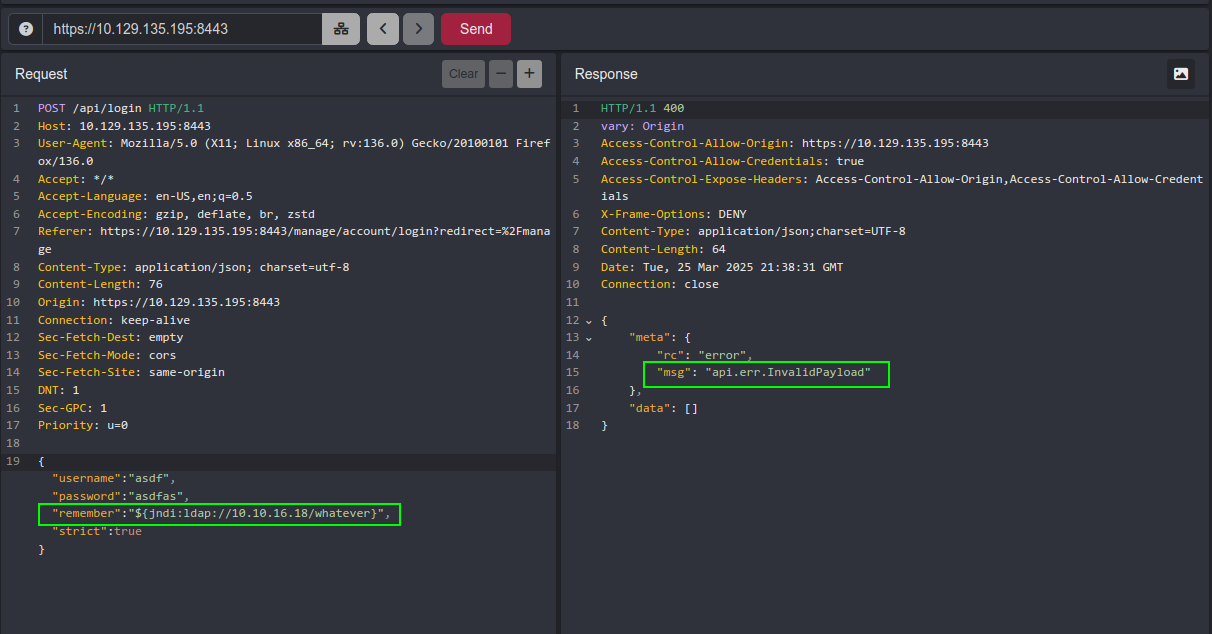1212x634 pixels.
Task: Click the minus button in Request panel
Action: pyautogui.click(x=501, y=73)
